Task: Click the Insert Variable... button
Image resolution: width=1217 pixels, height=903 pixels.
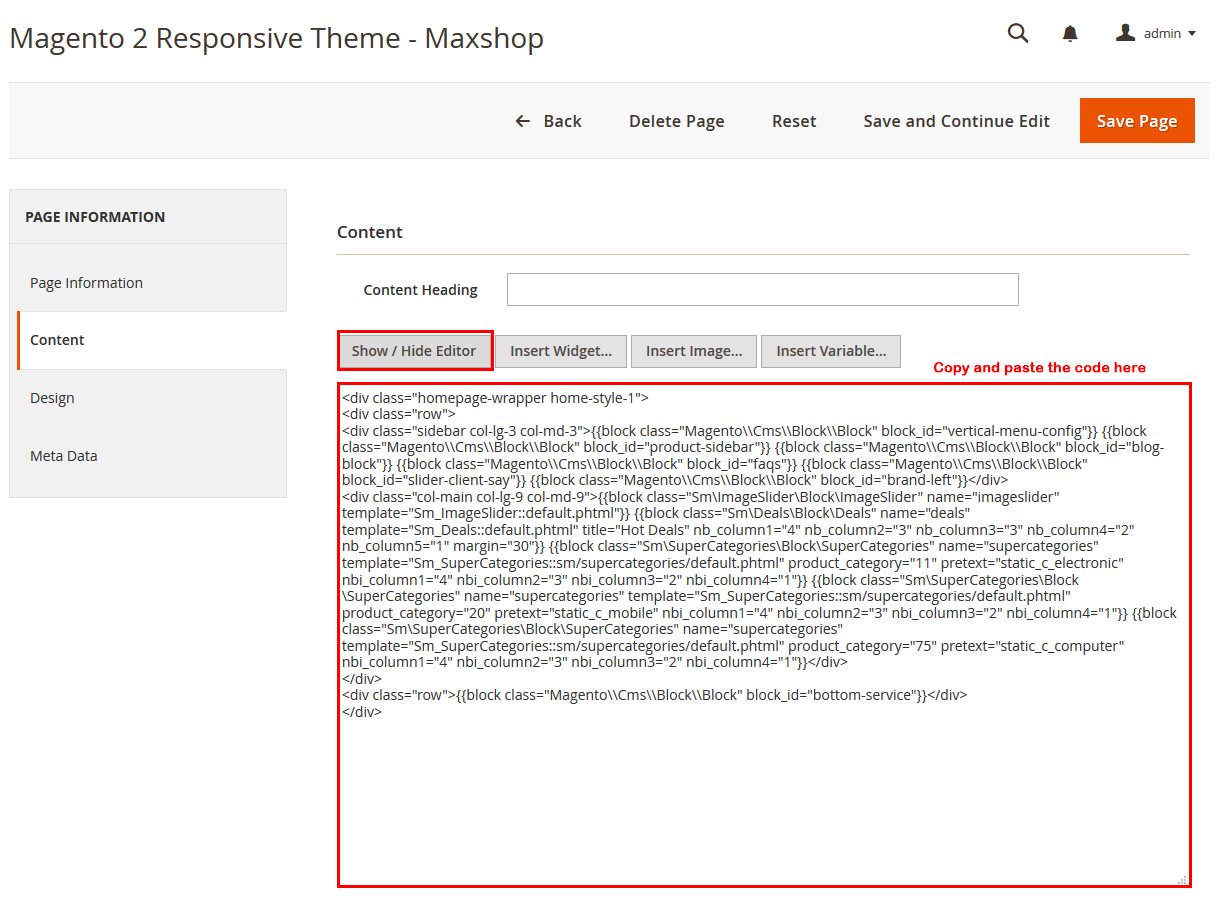Action: [831, 351]
